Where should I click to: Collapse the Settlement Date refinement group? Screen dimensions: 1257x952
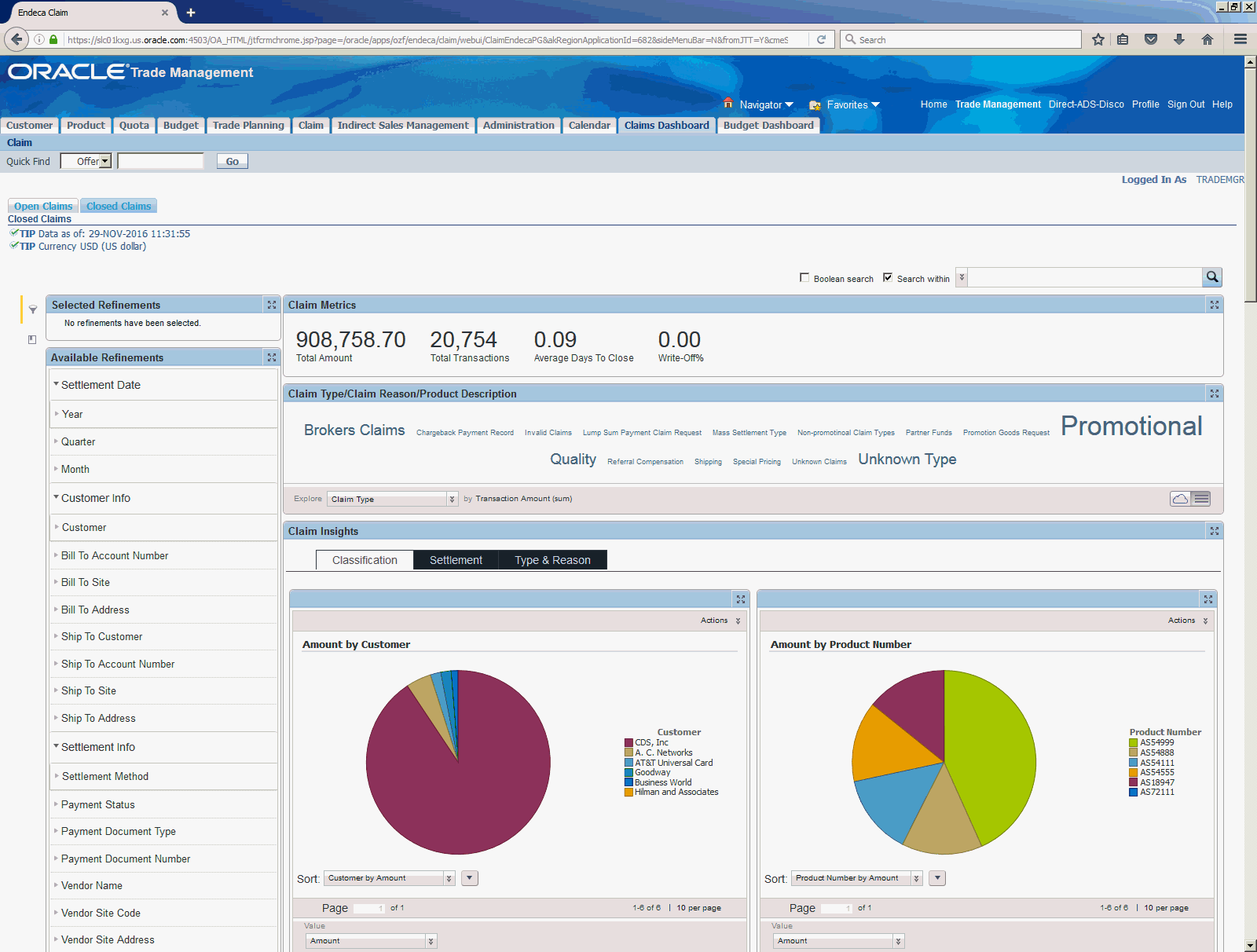click(57, 384)
